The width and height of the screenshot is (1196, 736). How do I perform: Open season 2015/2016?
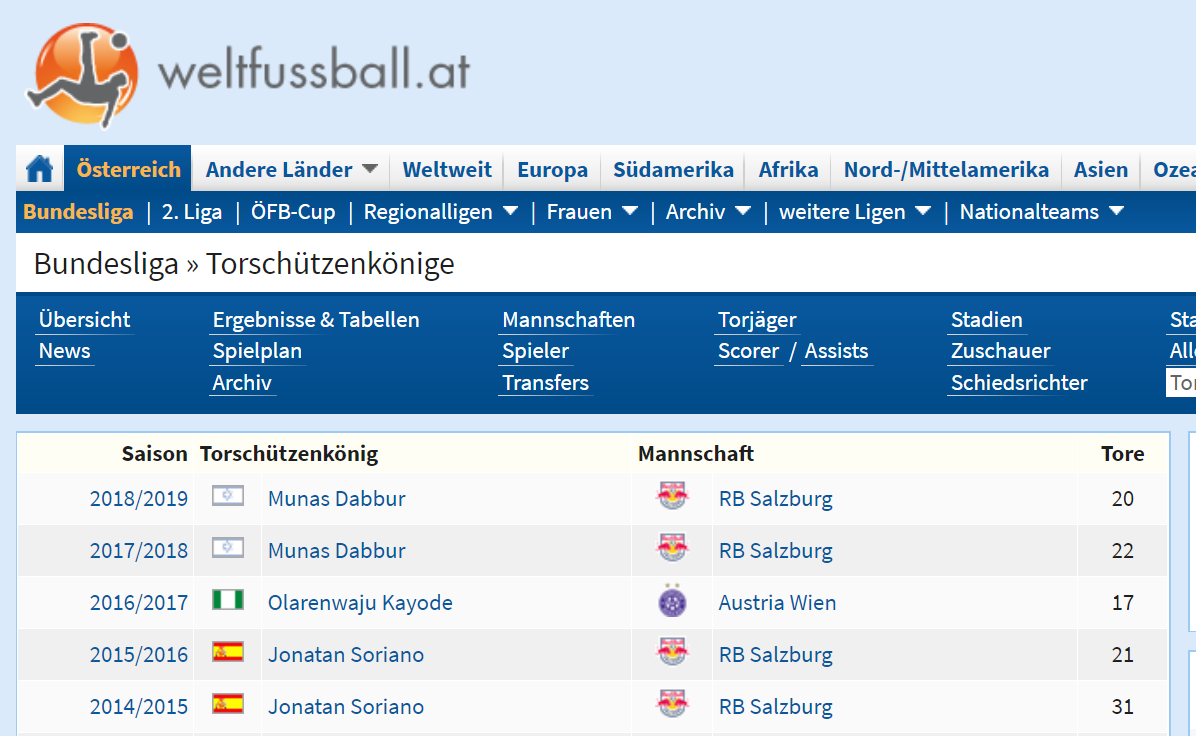[x=139, y=654]
